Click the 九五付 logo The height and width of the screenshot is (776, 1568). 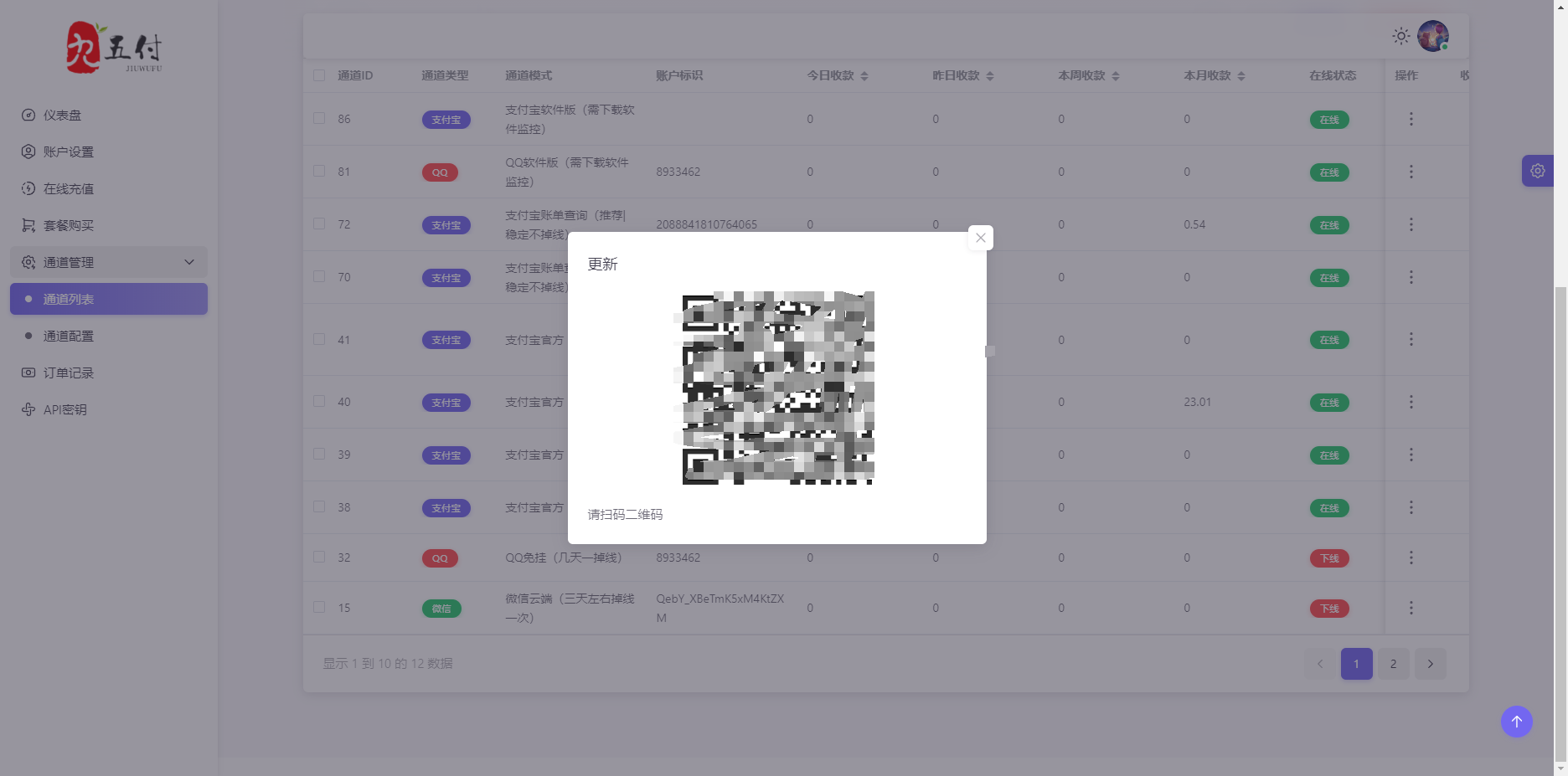point(114,48)
